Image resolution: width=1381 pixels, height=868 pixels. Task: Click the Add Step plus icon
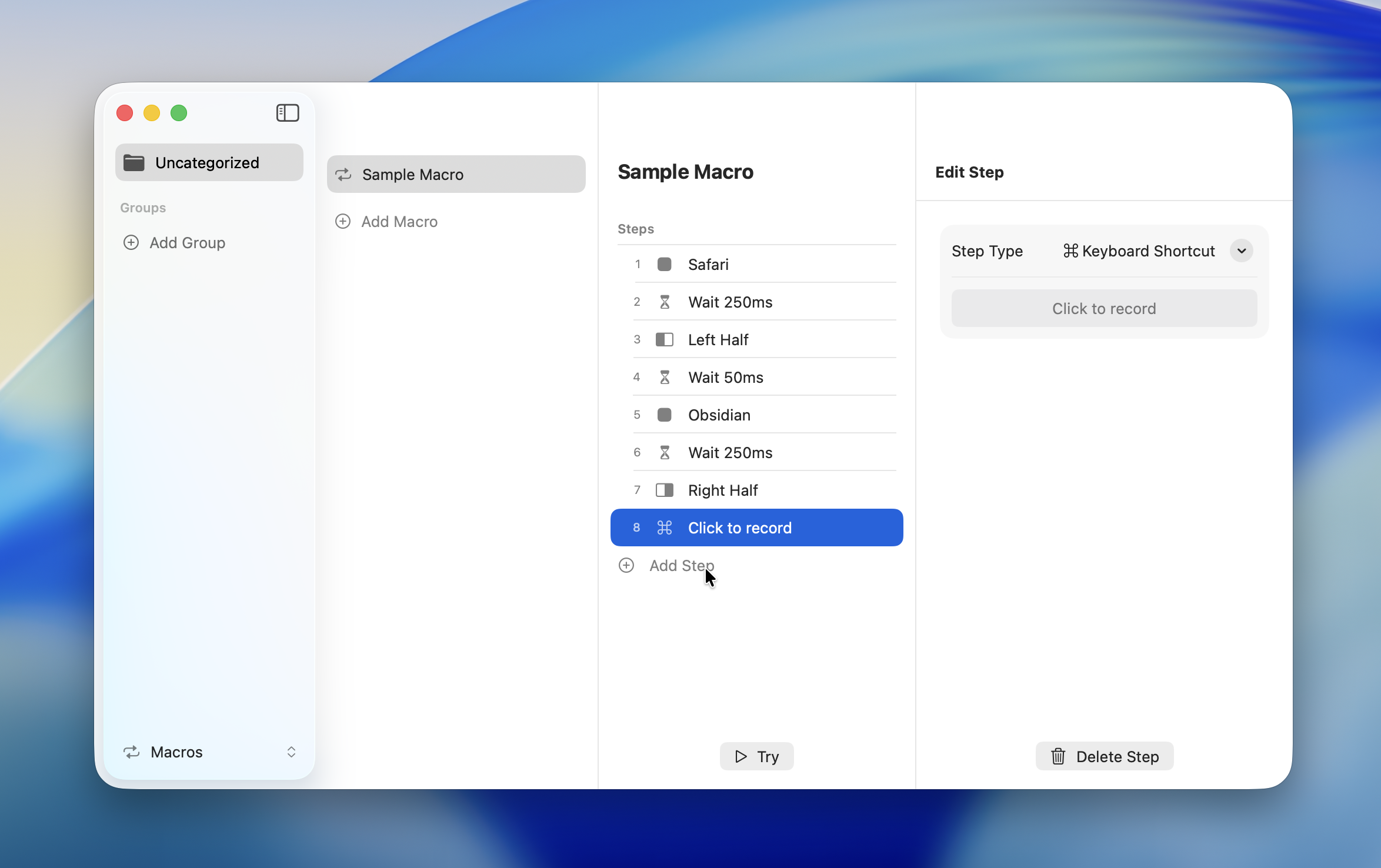626,566
